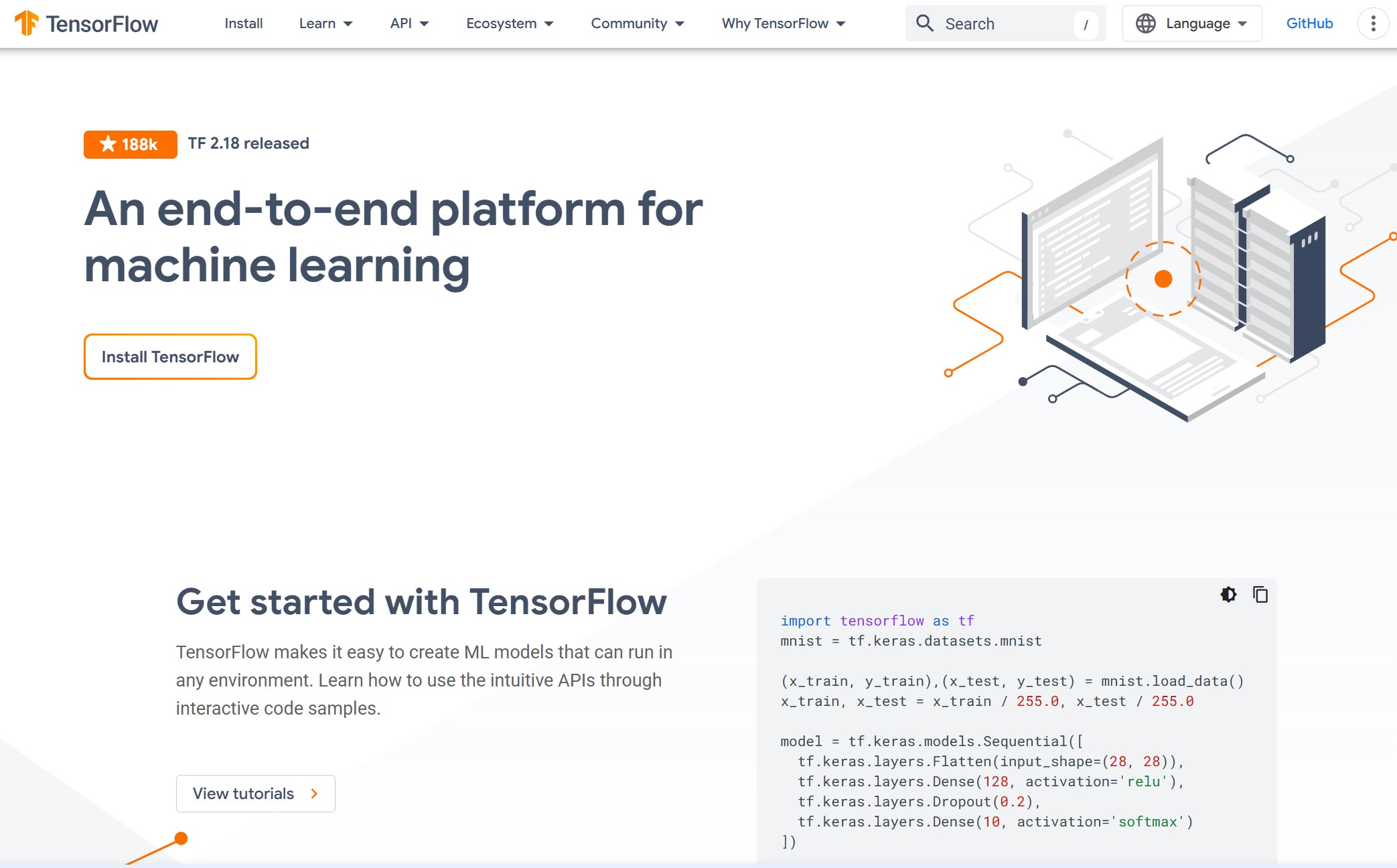Click the hero laptop and server illustration
The image size is (1397, 868).
tap(1172, 276)
